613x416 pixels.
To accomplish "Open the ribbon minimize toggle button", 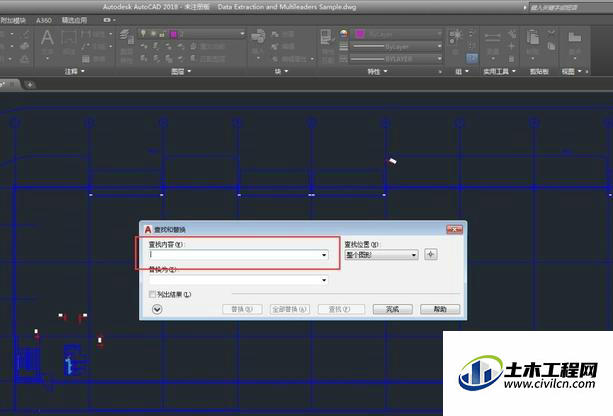I will (x=109, y=20).
